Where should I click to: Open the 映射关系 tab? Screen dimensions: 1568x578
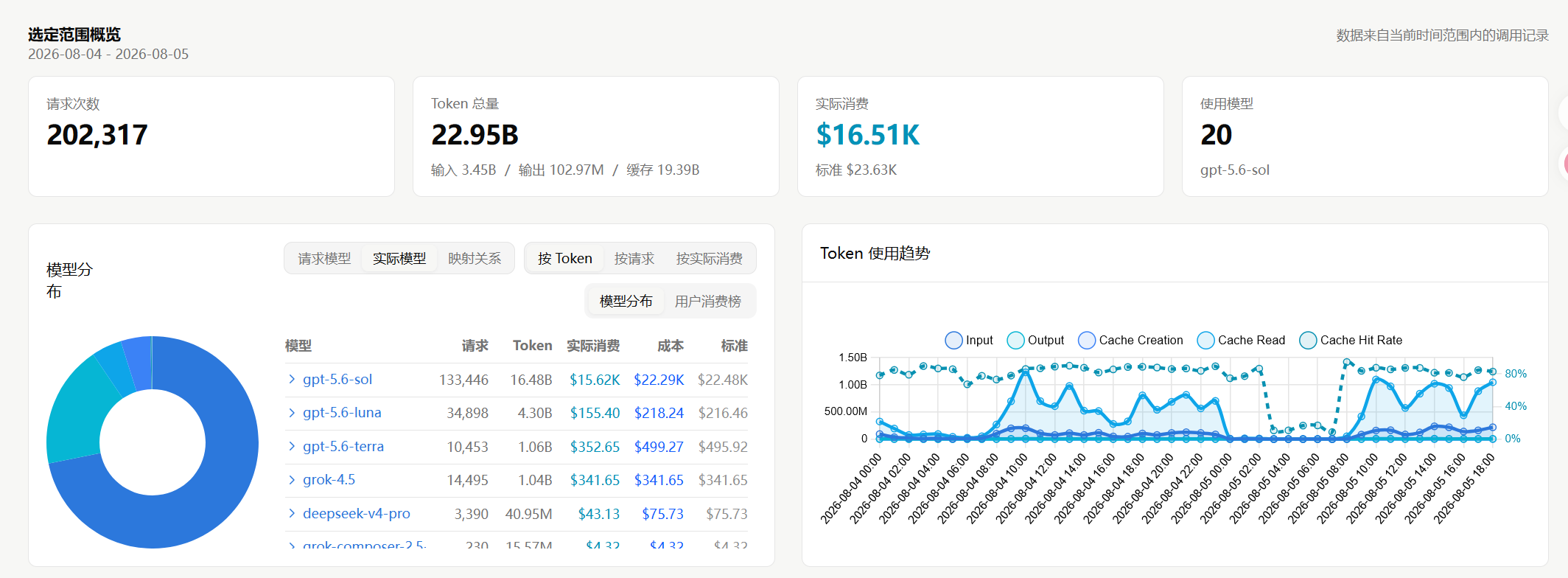pyautogui.click(x=475, y=259)
